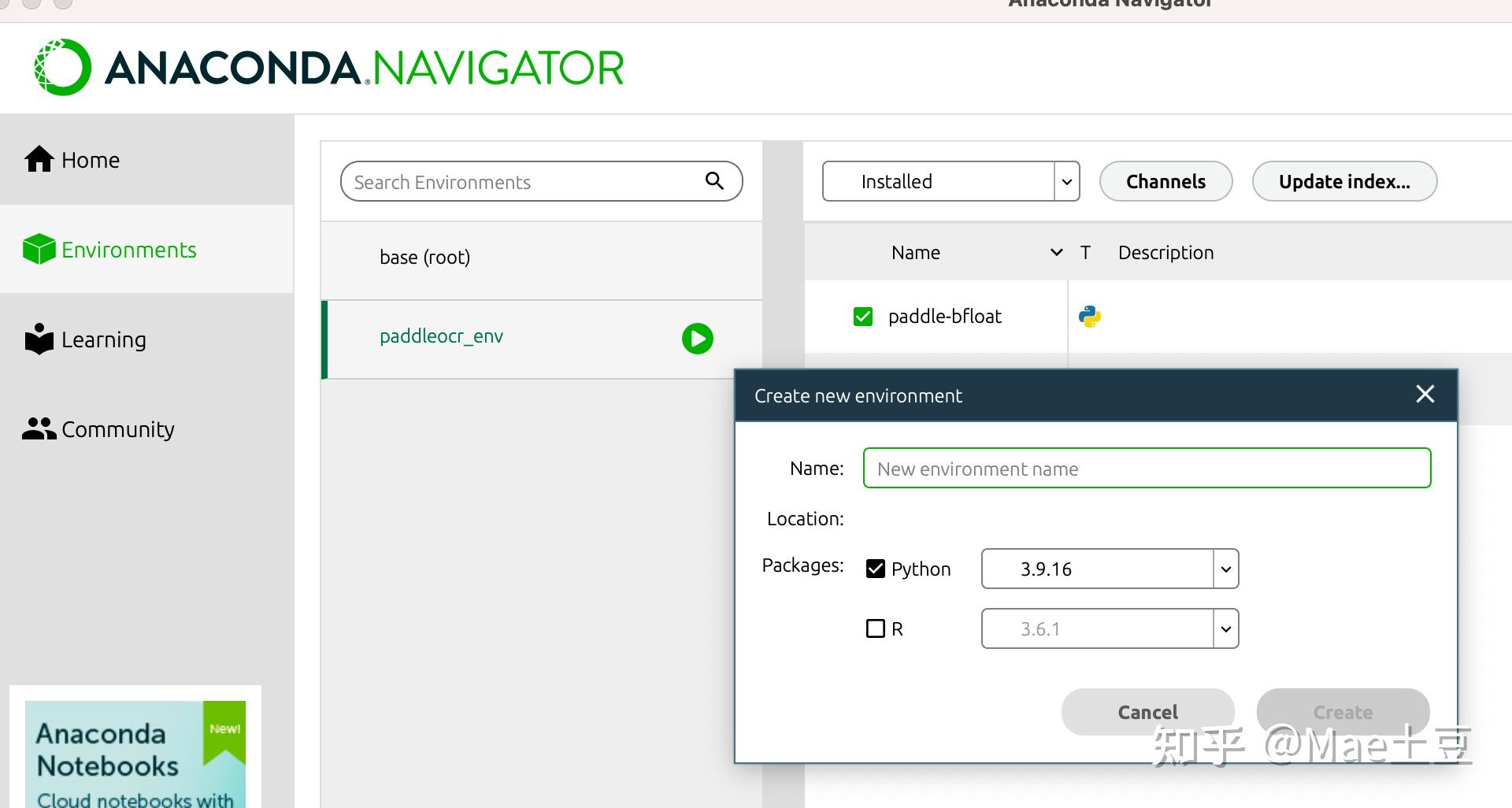
Task: Close the Create new environment dialog
Action: 1425,394
